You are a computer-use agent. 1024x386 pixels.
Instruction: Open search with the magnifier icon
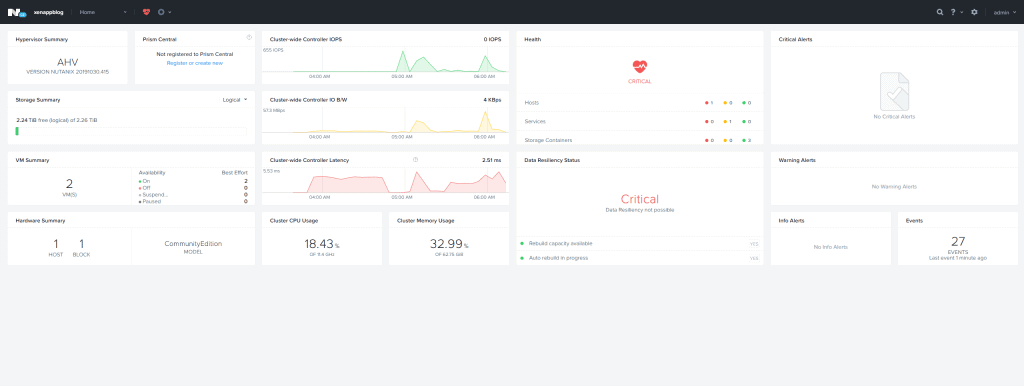pyautogui.click(x=940, y=12)
